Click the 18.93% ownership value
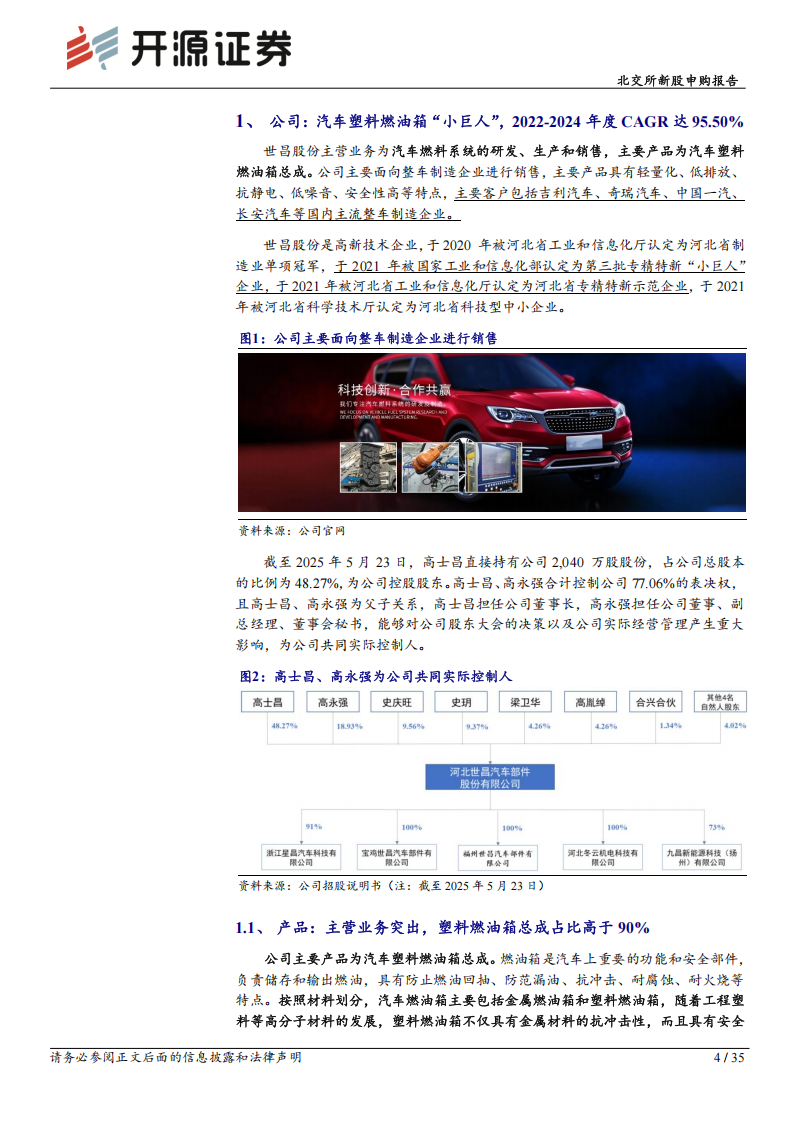 click(349, 726)
